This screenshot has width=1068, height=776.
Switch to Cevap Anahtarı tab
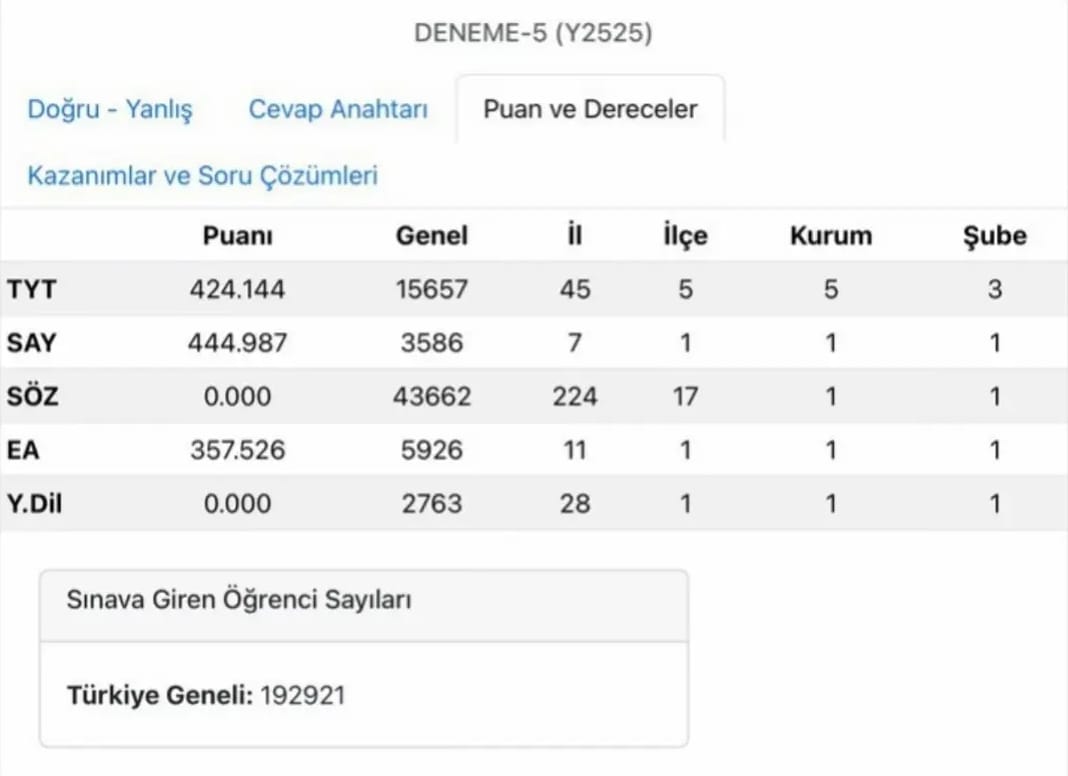(x=338, y=109)
